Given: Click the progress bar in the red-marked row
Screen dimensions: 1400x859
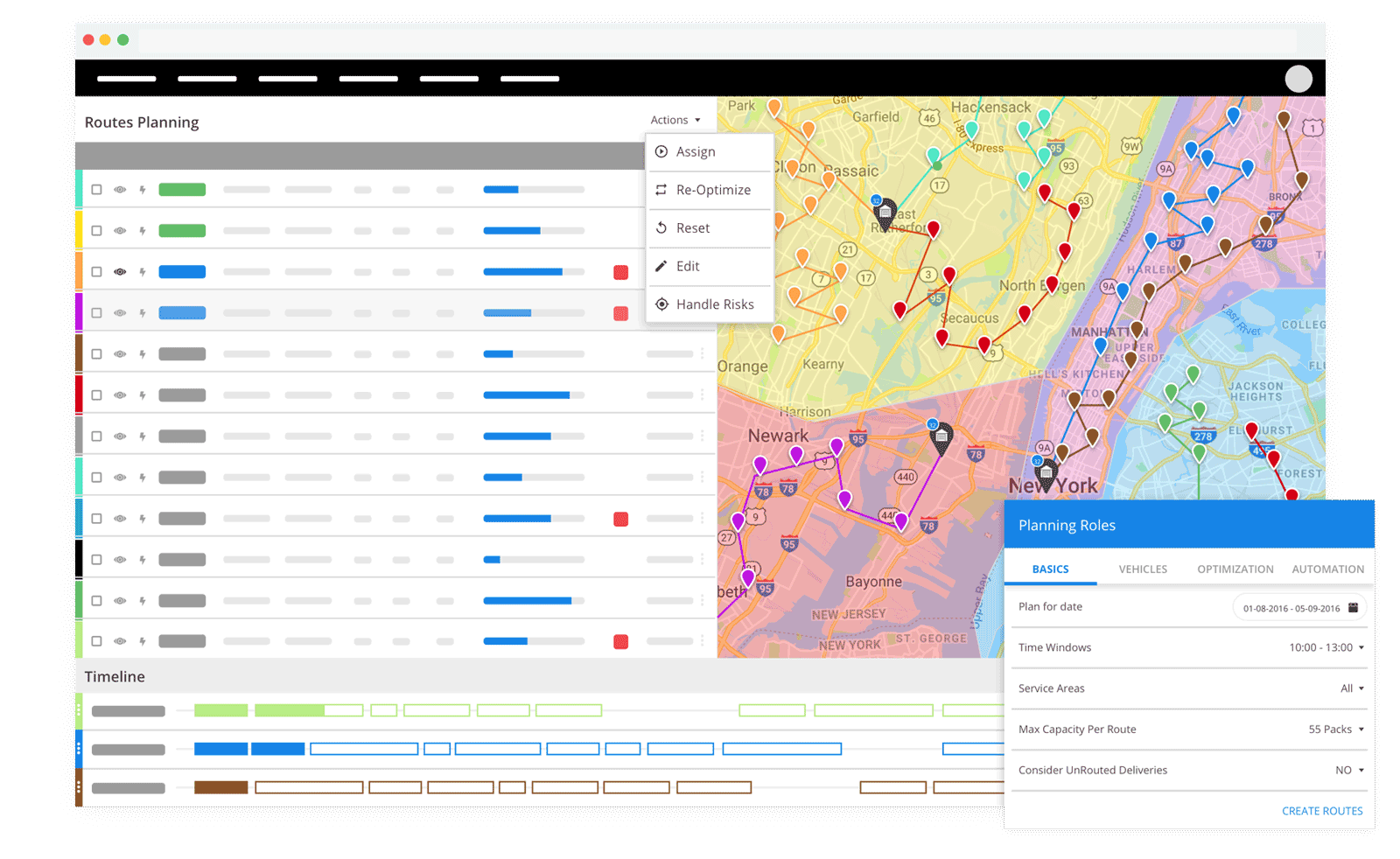Looking at the screenshot, I should (534, 395).
